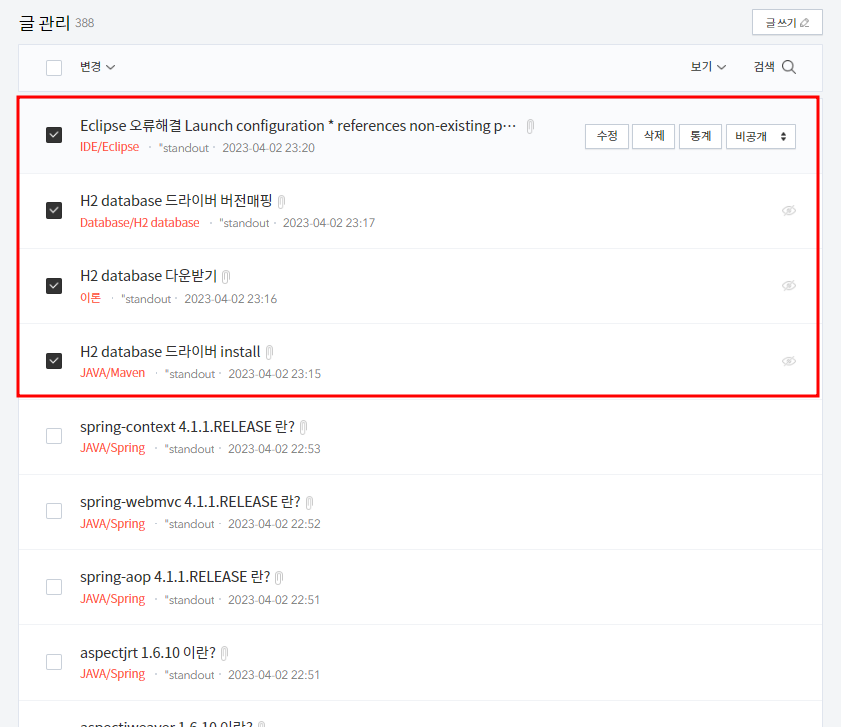Uncheck H2 database 드라이버 버전매핑 checkbox

pyautogui.click(x=54, y=210)
